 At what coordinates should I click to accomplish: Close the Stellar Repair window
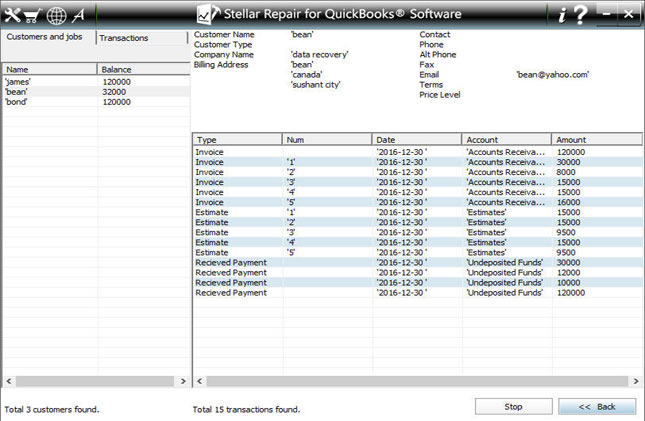(x=628, y=14)
